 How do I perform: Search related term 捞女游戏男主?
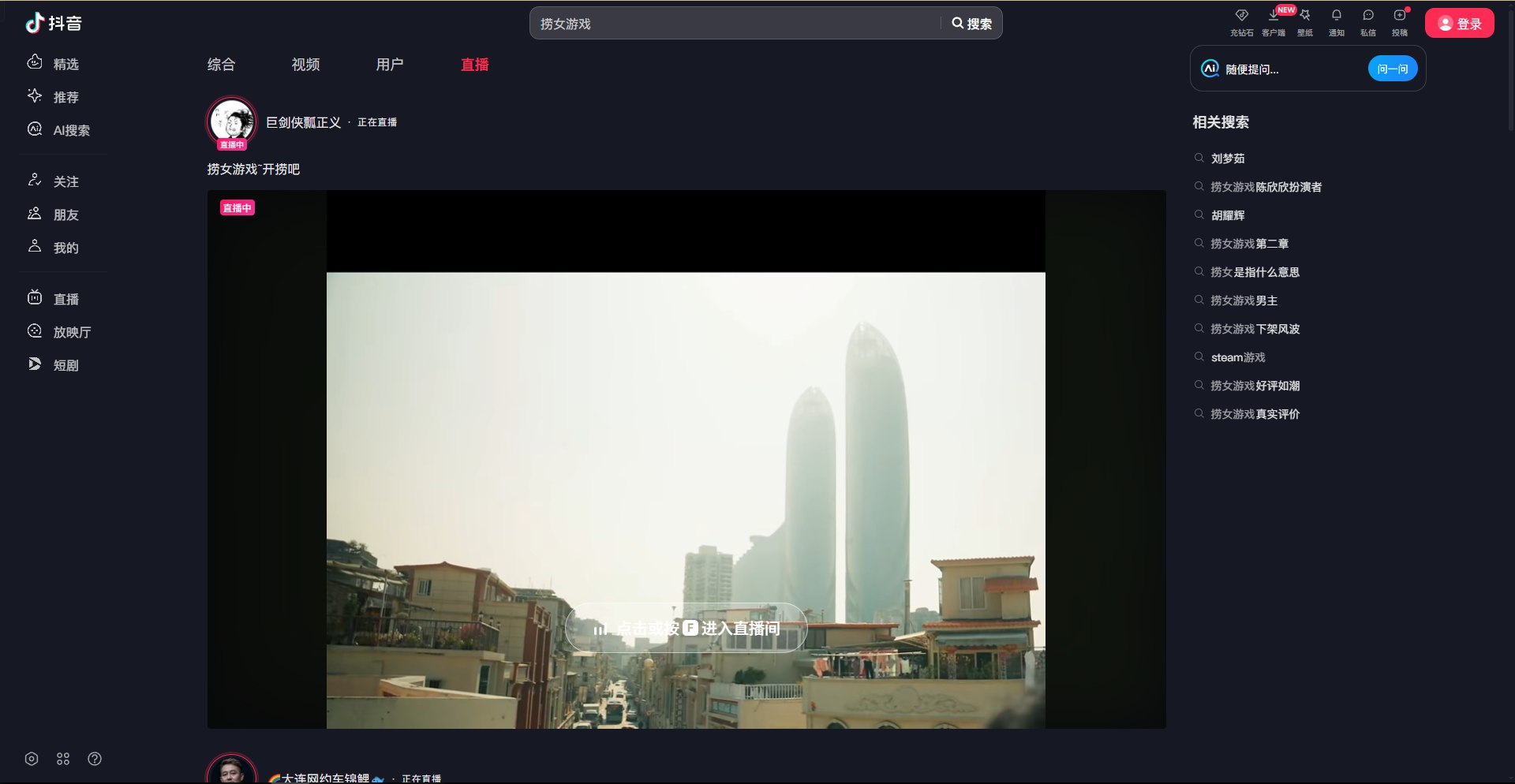tap(1244, 301)
